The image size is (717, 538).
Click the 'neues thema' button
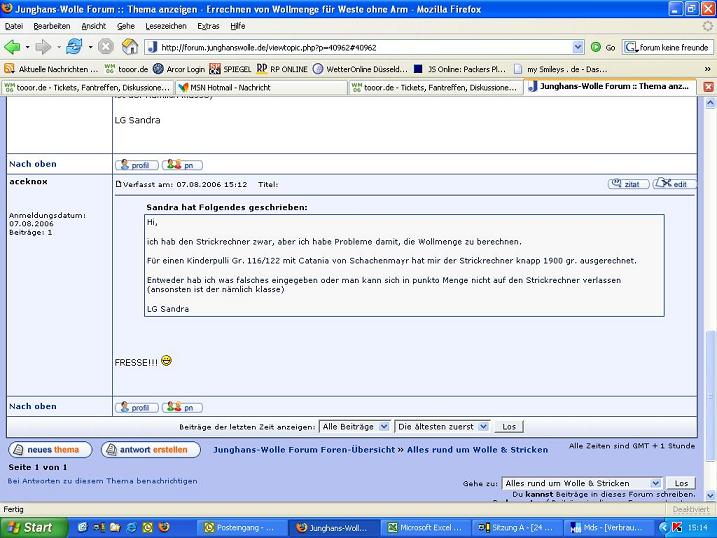46,450
